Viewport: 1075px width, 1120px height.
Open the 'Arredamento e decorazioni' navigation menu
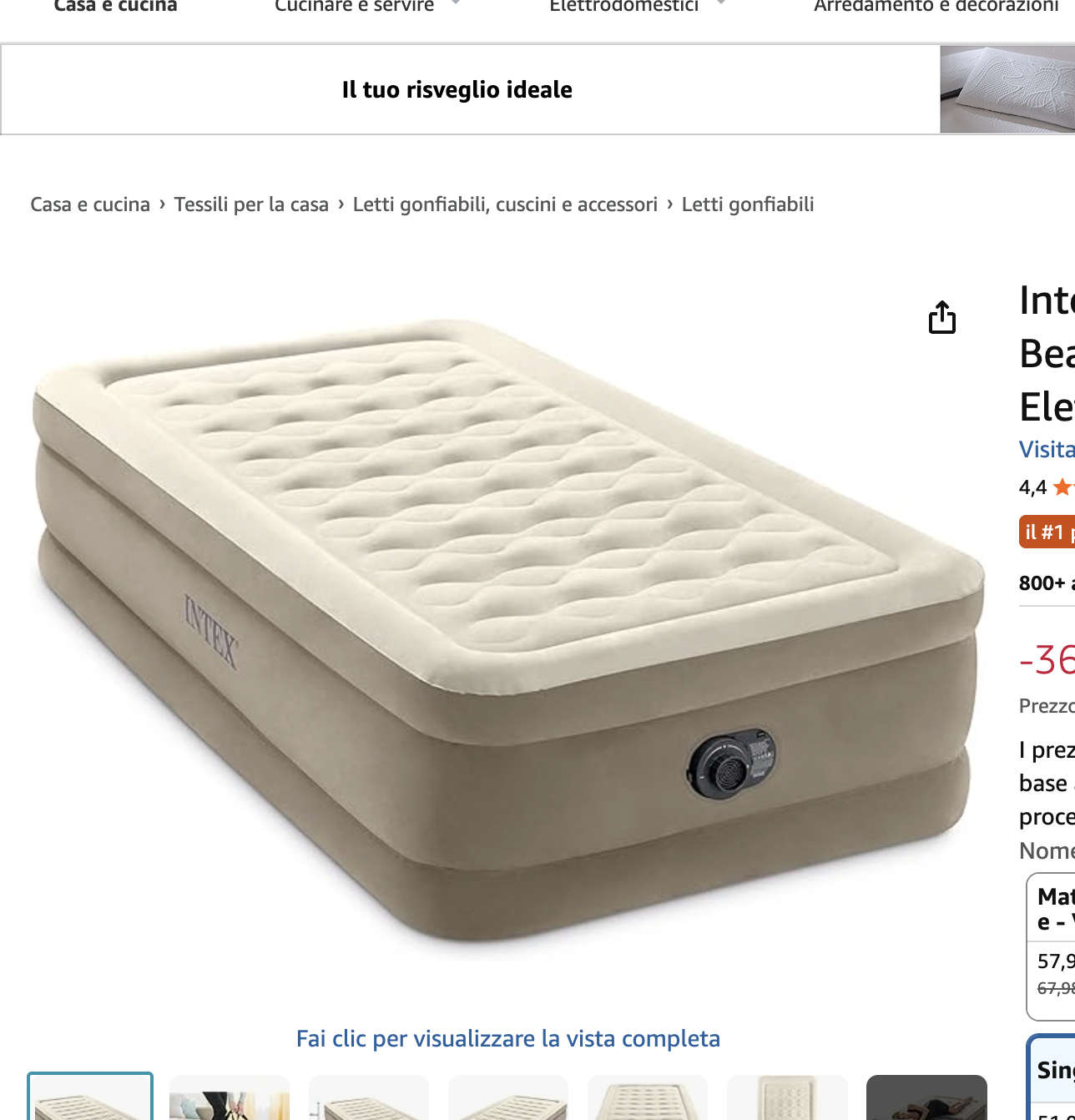pyautogui.click(x=936, y=6)
